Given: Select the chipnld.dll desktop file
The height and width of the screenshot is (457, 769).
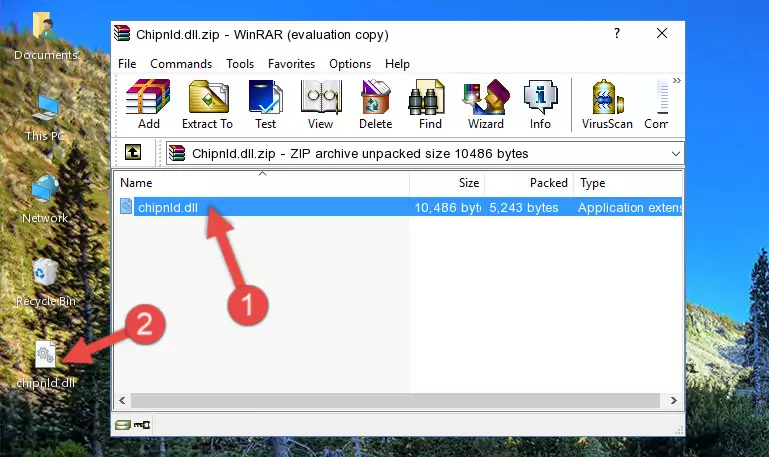Looking at the screenshot, I should coord(46,365).
